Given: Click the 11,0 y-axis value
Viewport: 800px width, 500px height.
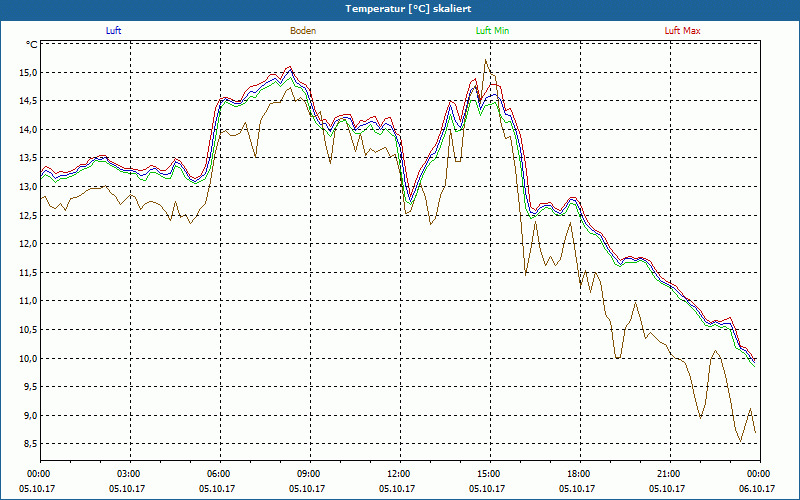Looking at the screenshot, I should click(29, 301).
